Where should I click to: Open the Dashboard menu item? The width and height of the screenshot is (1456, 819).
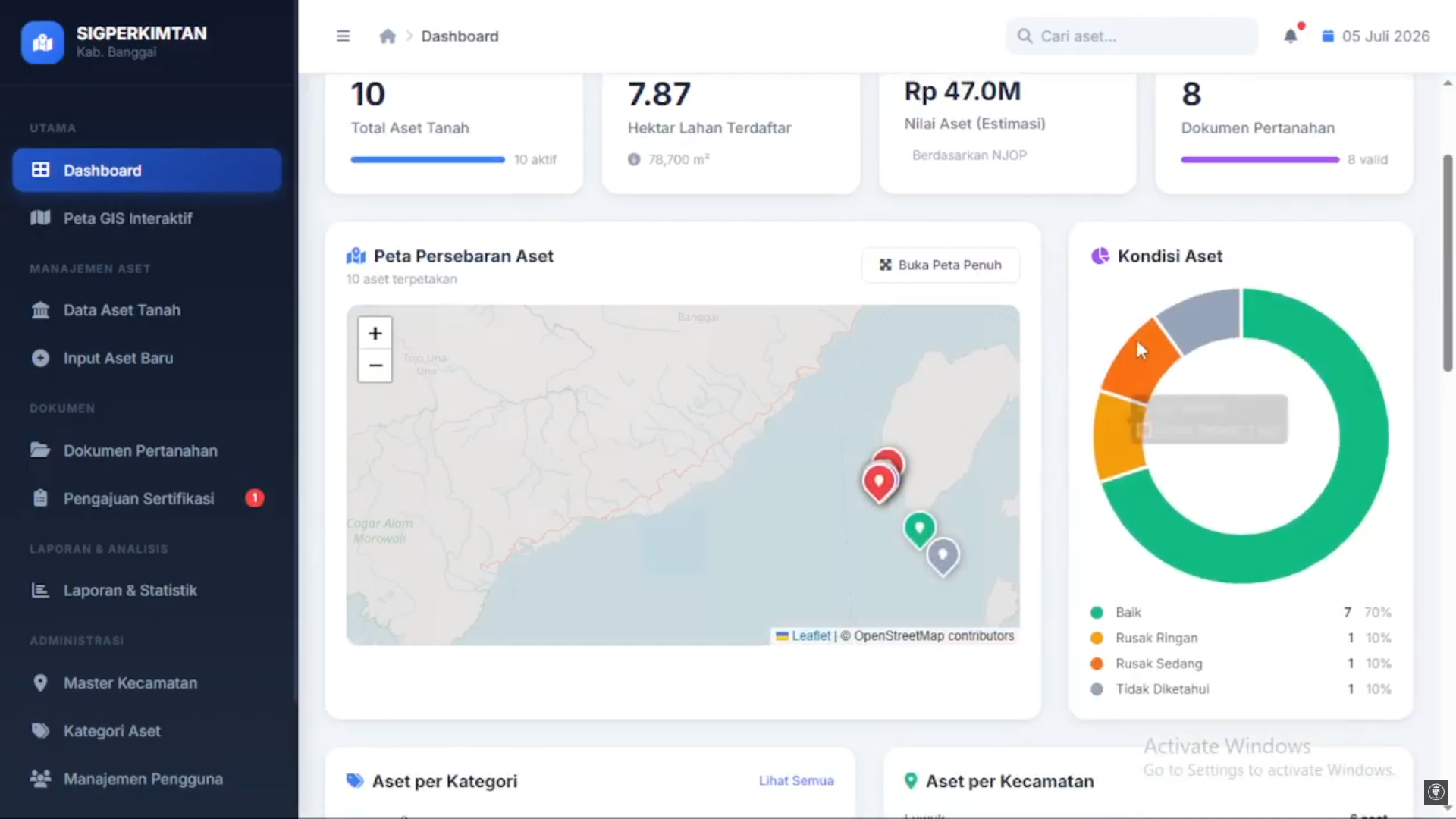(147, 170)
